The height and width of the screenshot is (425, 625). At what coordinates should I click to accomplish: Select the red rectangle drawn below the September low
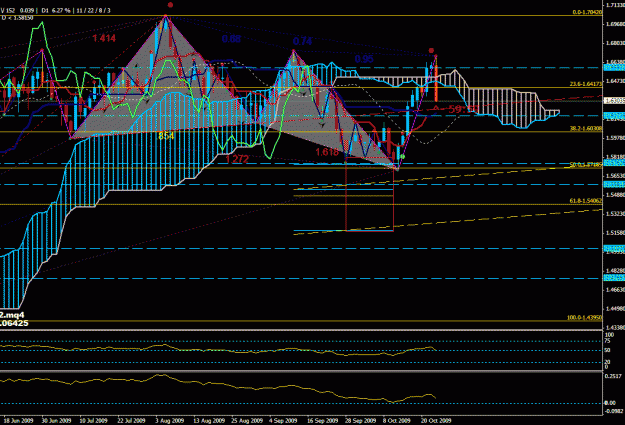coord(369,194)
